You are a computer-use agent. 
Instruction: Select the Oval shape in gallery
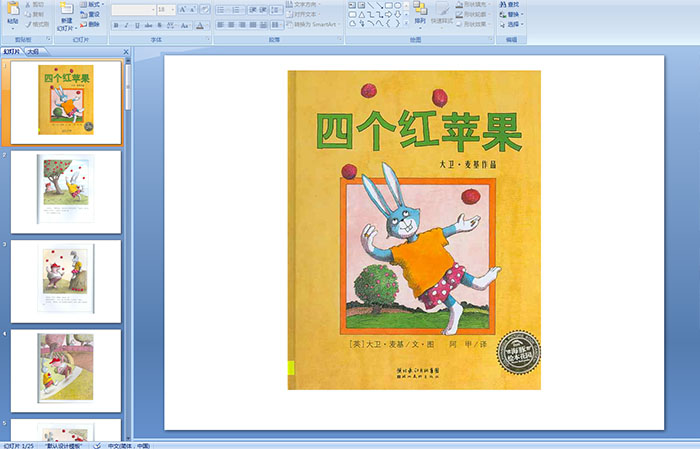[x=397, y=5]
